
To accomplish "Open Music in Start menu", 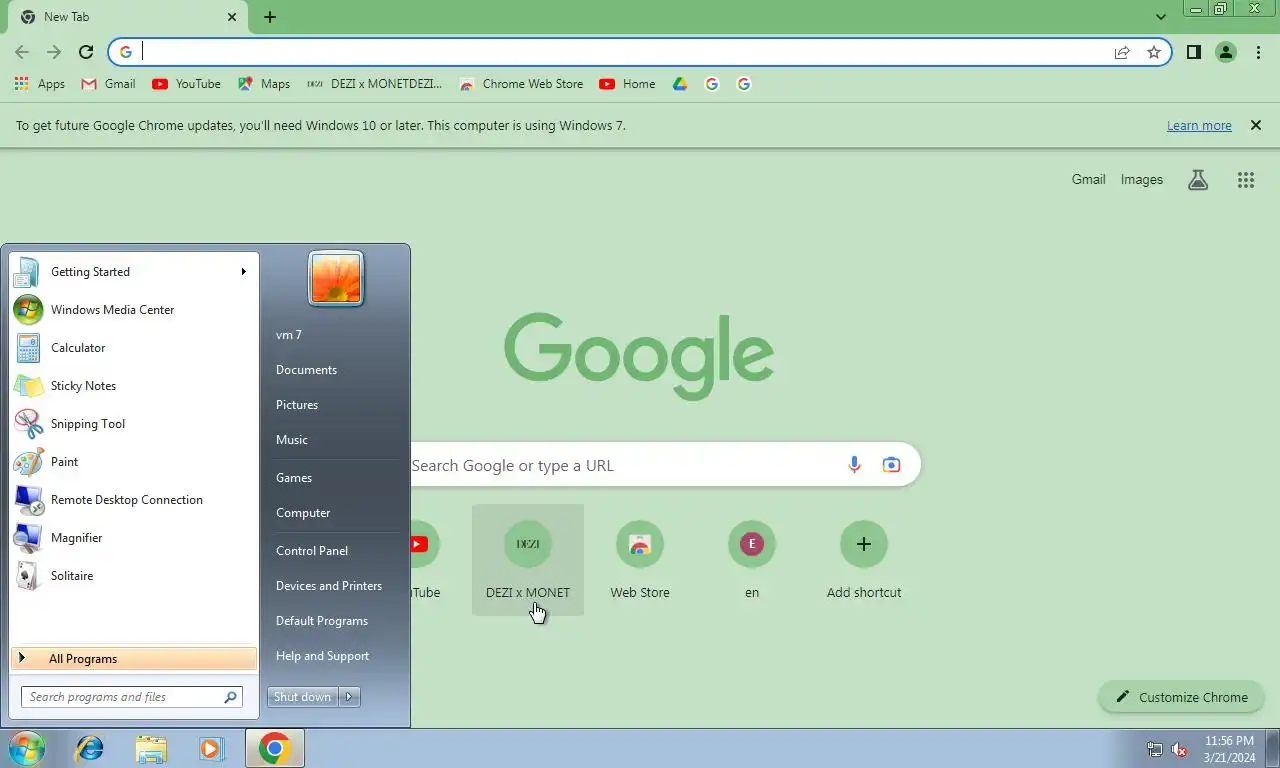I will [292, 439].
